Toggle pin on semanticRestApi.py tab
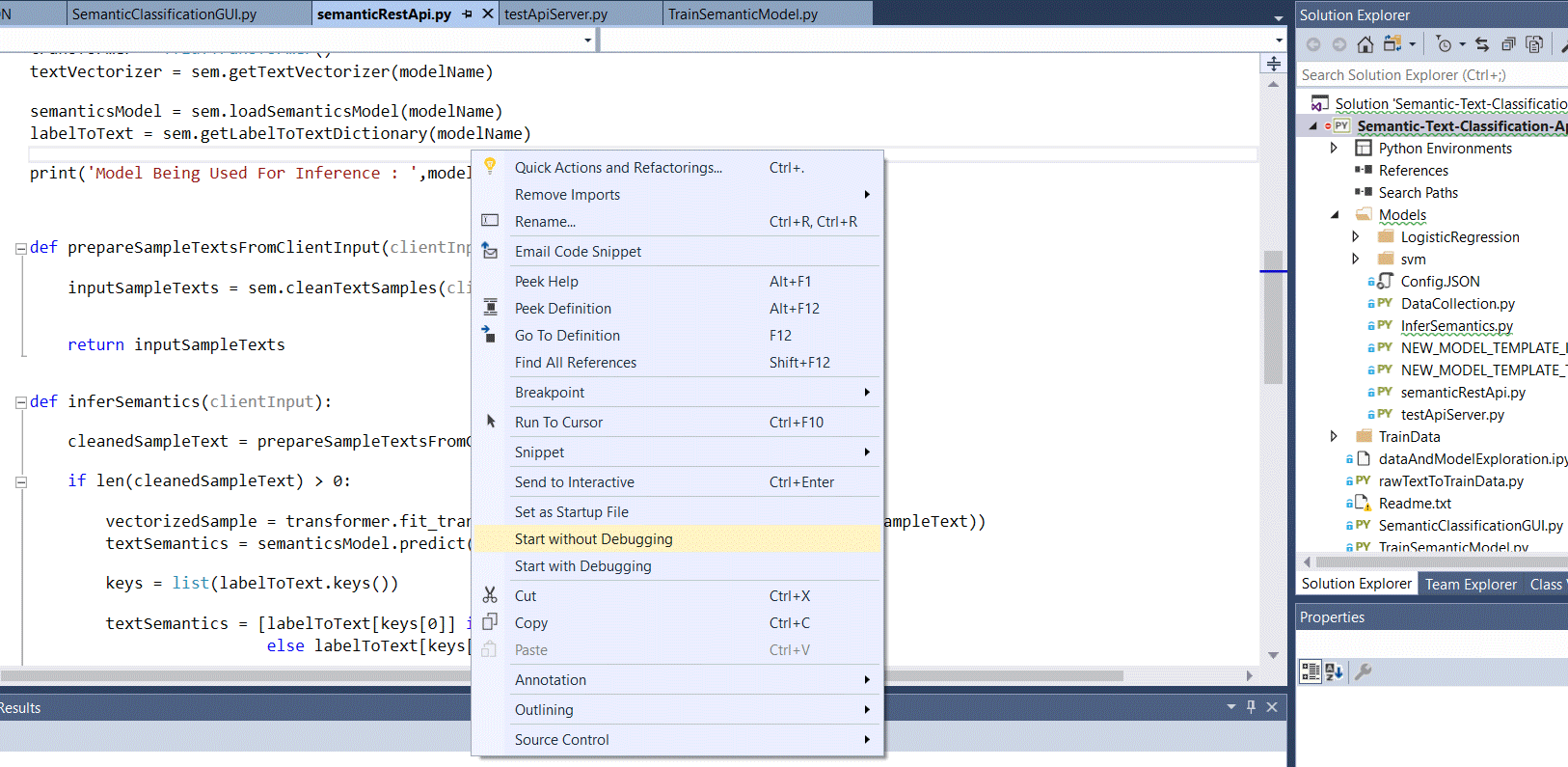The image size is (1568, 767). pos(468,14)
